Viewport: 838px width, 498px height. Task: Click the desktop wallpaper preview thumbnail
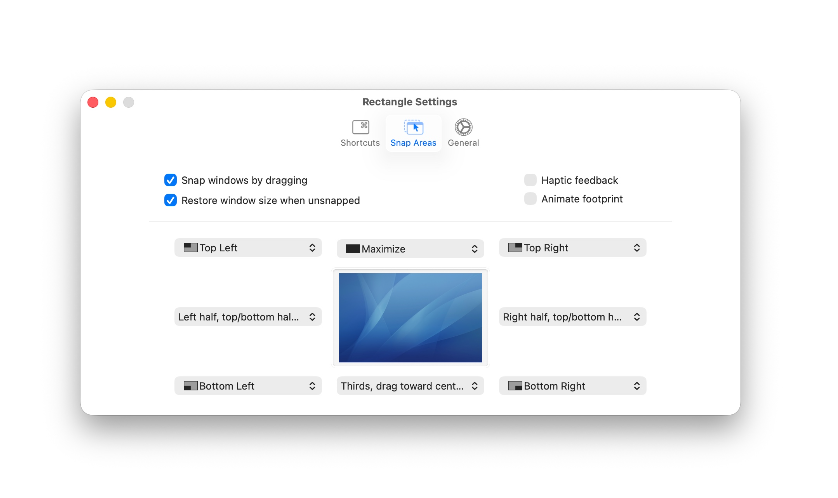point(410,317)
